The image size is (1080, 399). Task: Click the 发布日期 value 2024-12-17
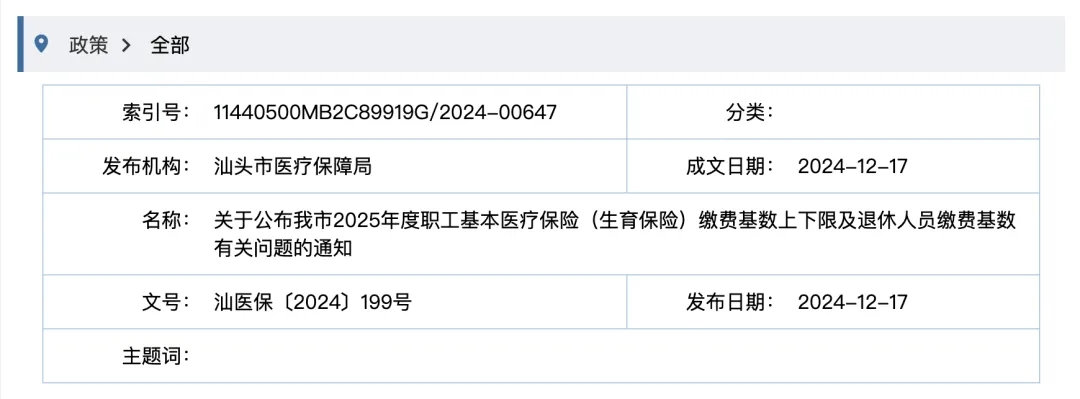[853, 302]
